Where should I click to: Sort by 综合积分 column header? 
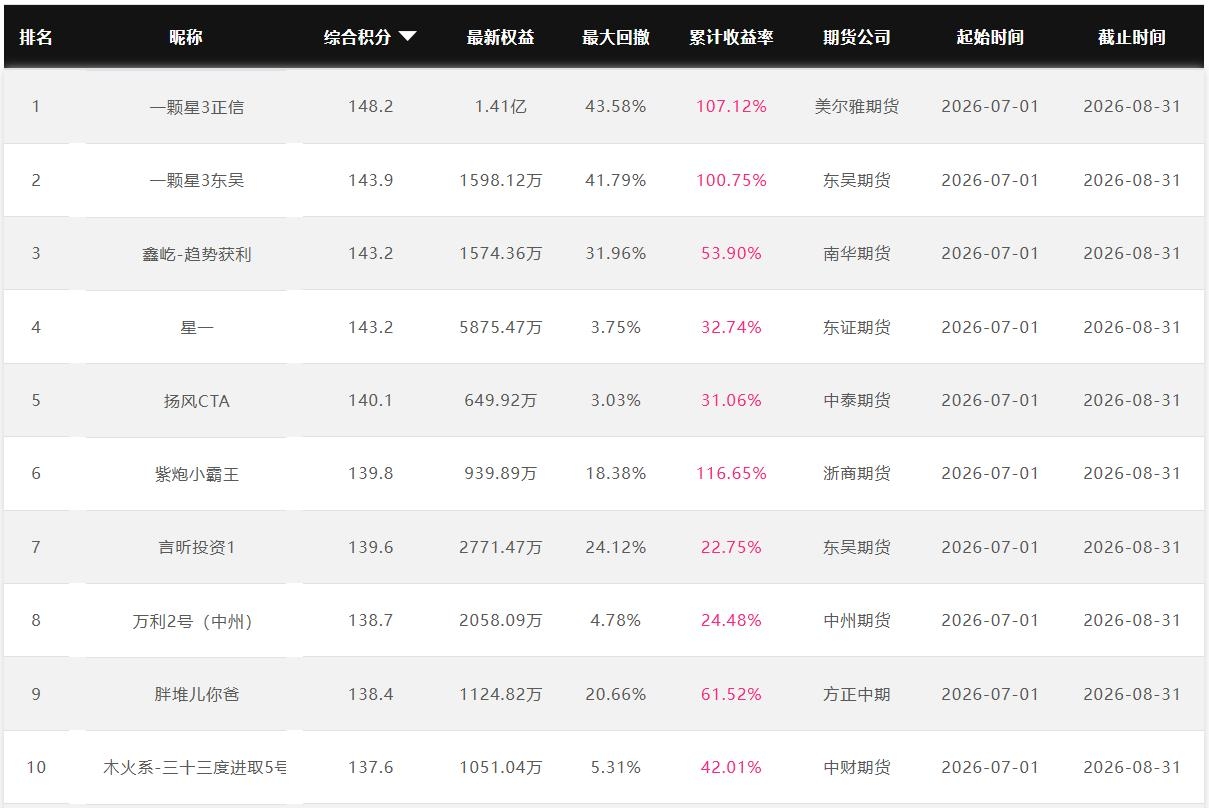(x=357, y=37)
